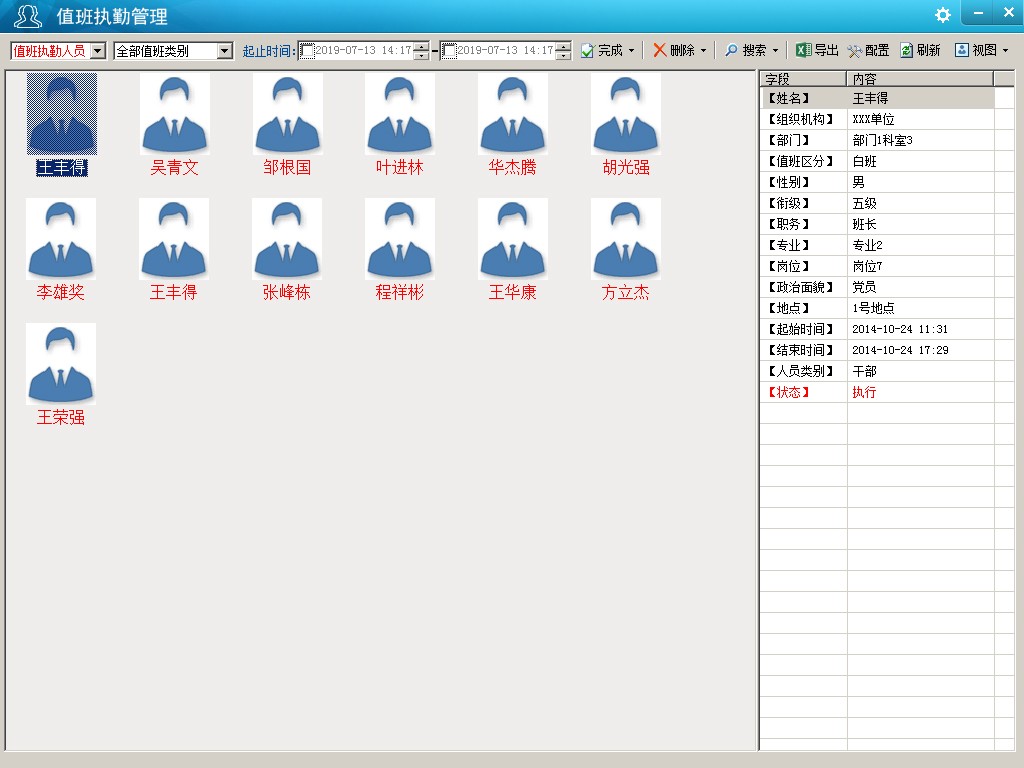Open the settings gear in title bar
This screenshot has height=768, width=1024.
point(942,14)
